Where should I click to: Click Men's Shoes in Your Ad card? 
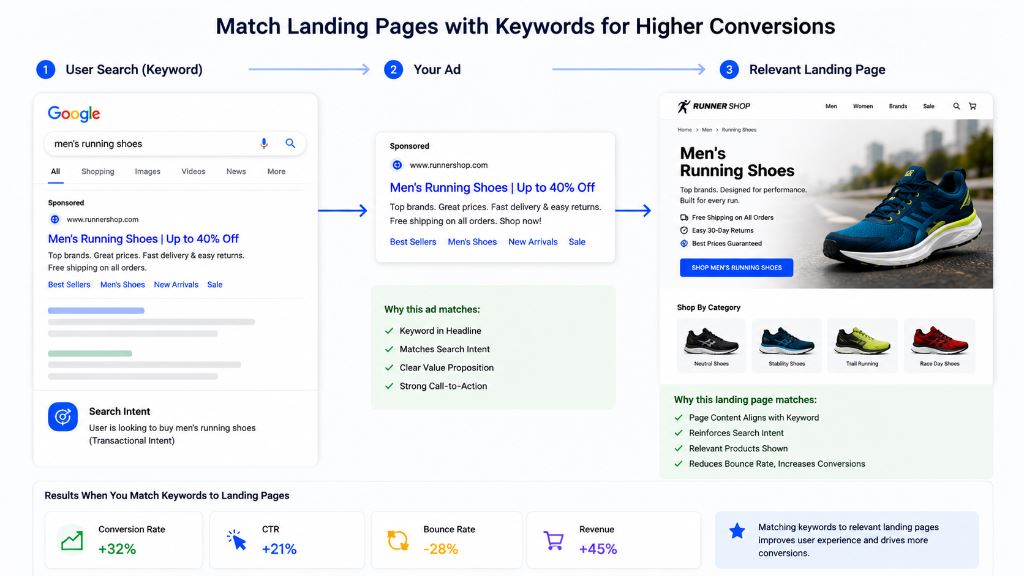(472, 242)
